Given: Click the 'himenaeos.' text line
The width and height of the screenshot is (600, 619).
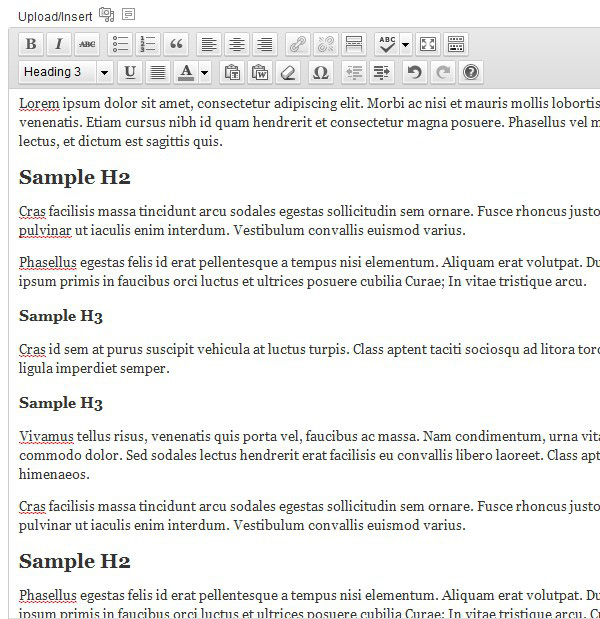Looking at the screenshot, I should click(54, 474).
